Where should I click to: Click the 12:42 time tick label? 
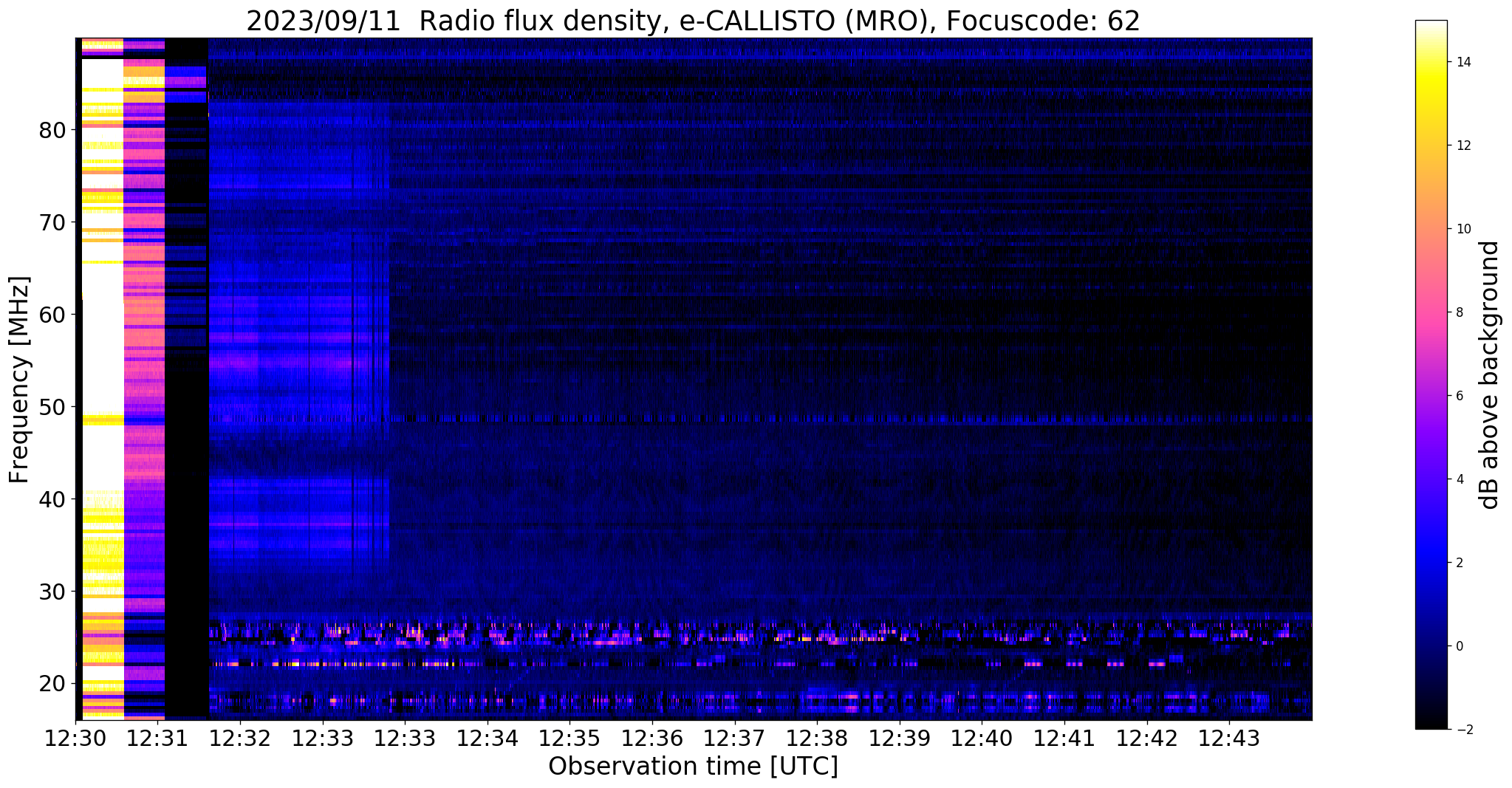pos(1146,739)
